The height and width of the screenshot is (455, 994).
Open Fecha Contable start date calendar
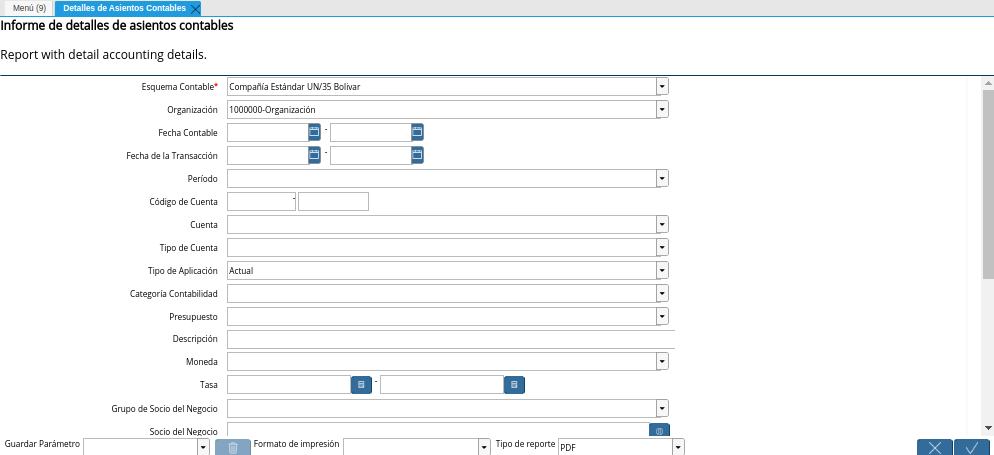pyautogui.click(x=314, y=132)
